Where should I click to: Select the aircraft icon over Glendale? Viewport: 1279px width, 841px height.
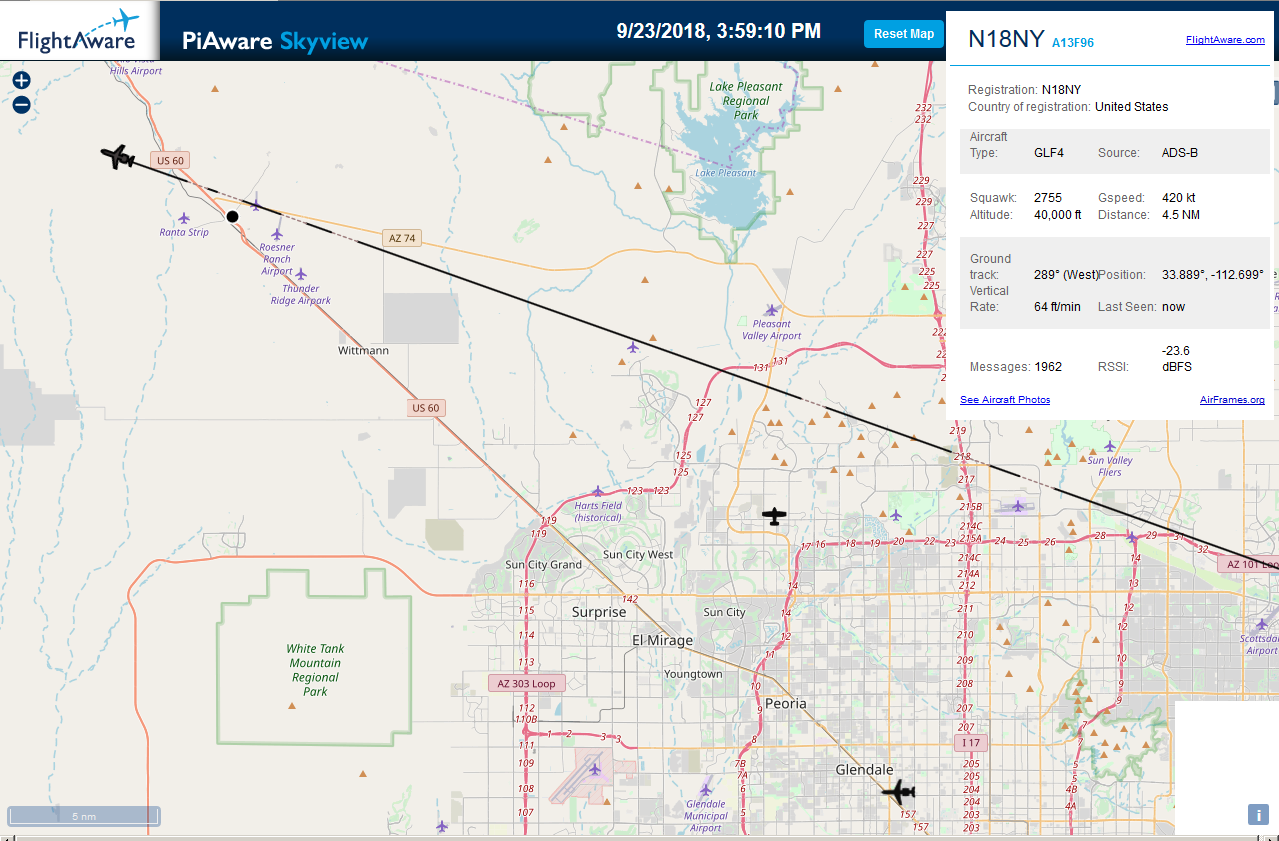[899, 792]
